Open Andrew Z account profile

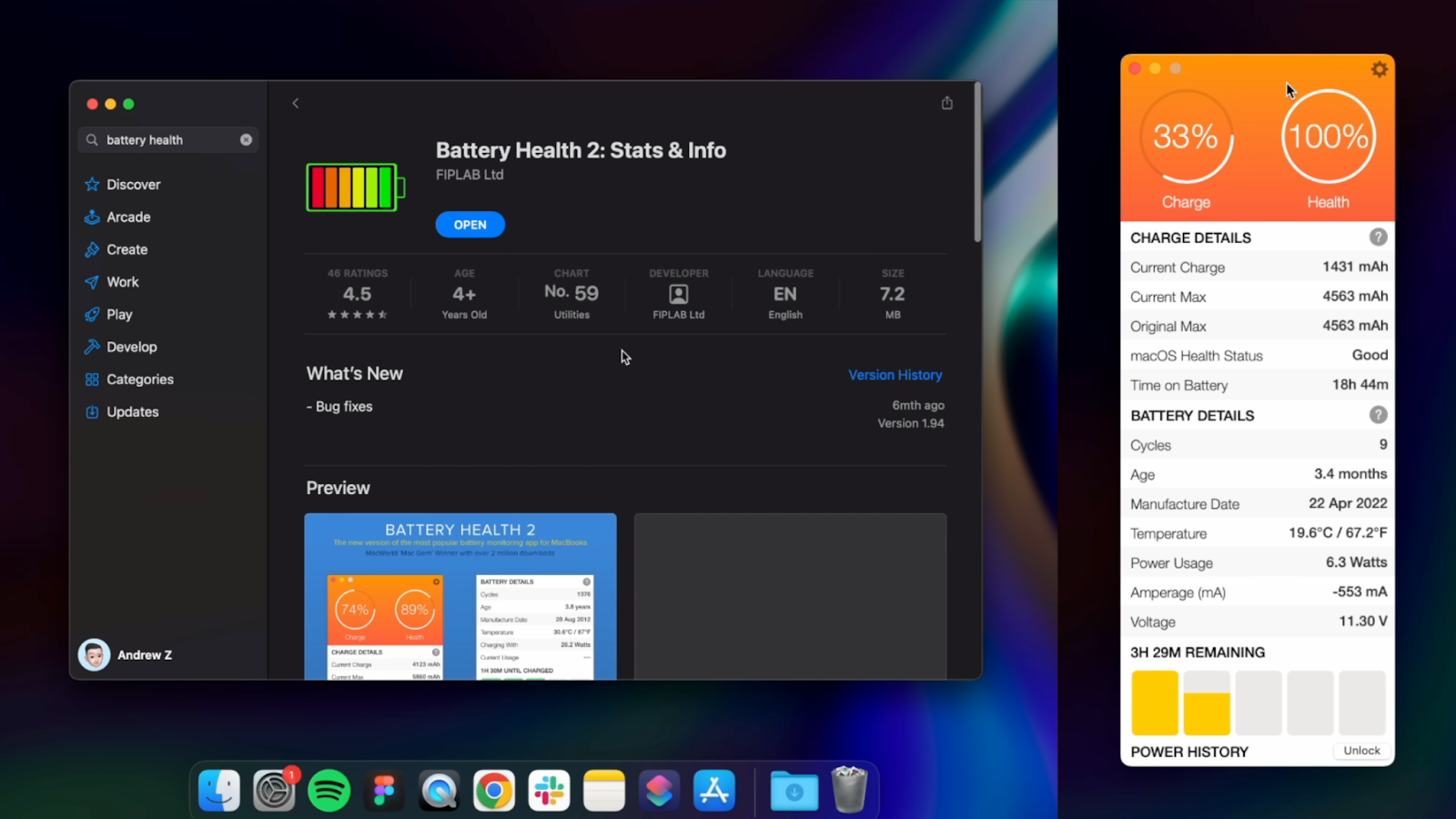point(126,655)
